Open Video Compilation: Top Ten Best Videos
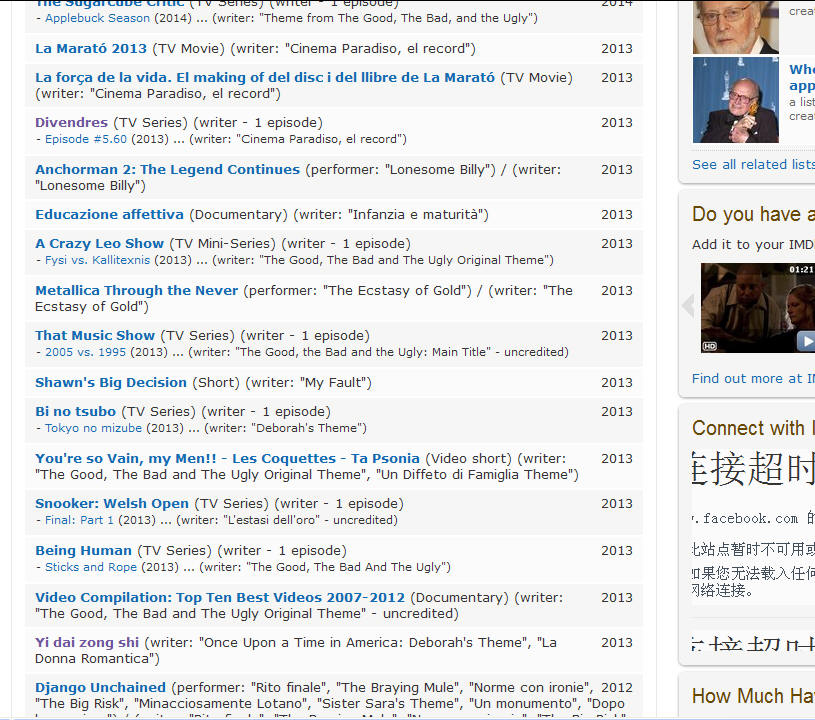The image size is (815, 720). click(220, 598)
